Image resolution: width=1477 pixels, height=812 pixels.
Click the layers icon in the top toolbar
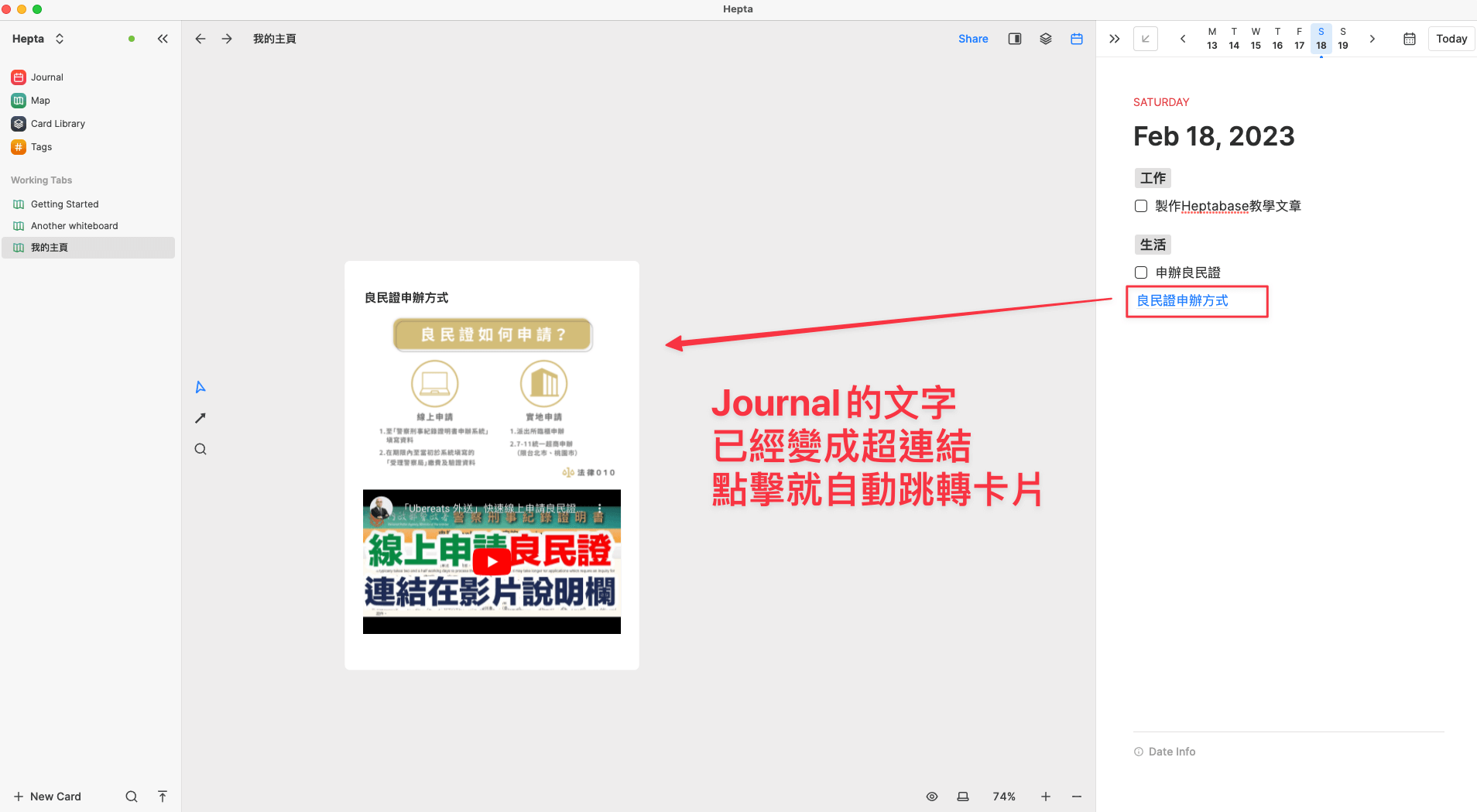click(x=1045, y=38)
